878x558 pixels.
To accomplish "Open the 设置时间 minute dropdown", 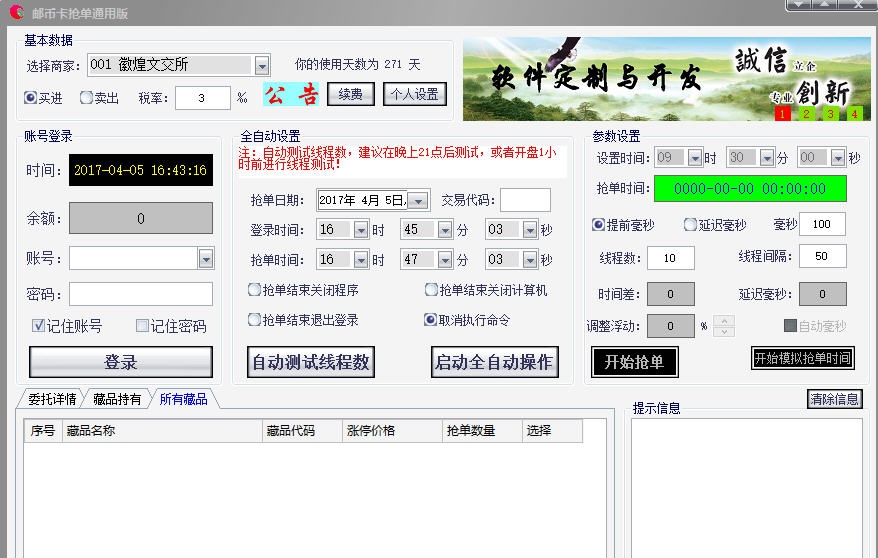I will point(767,158).
